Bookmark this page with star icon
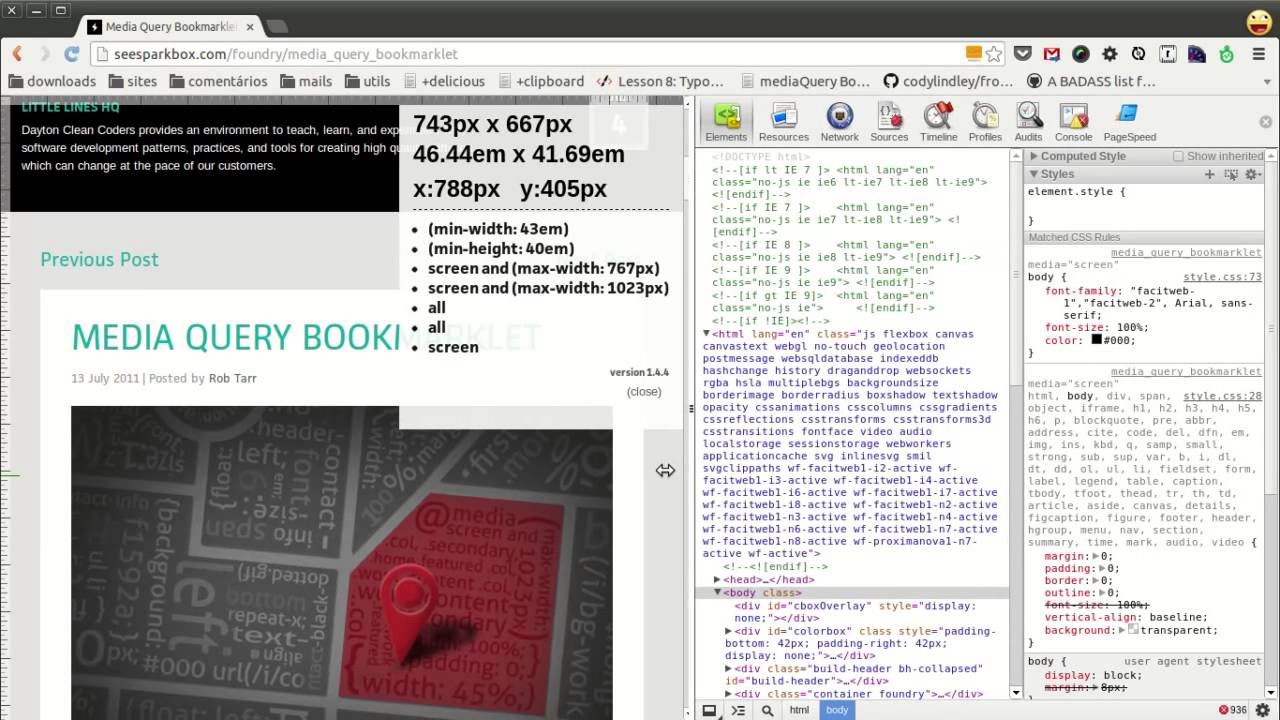This screenshot has height=720, width=1280. [x=994, y=54]
